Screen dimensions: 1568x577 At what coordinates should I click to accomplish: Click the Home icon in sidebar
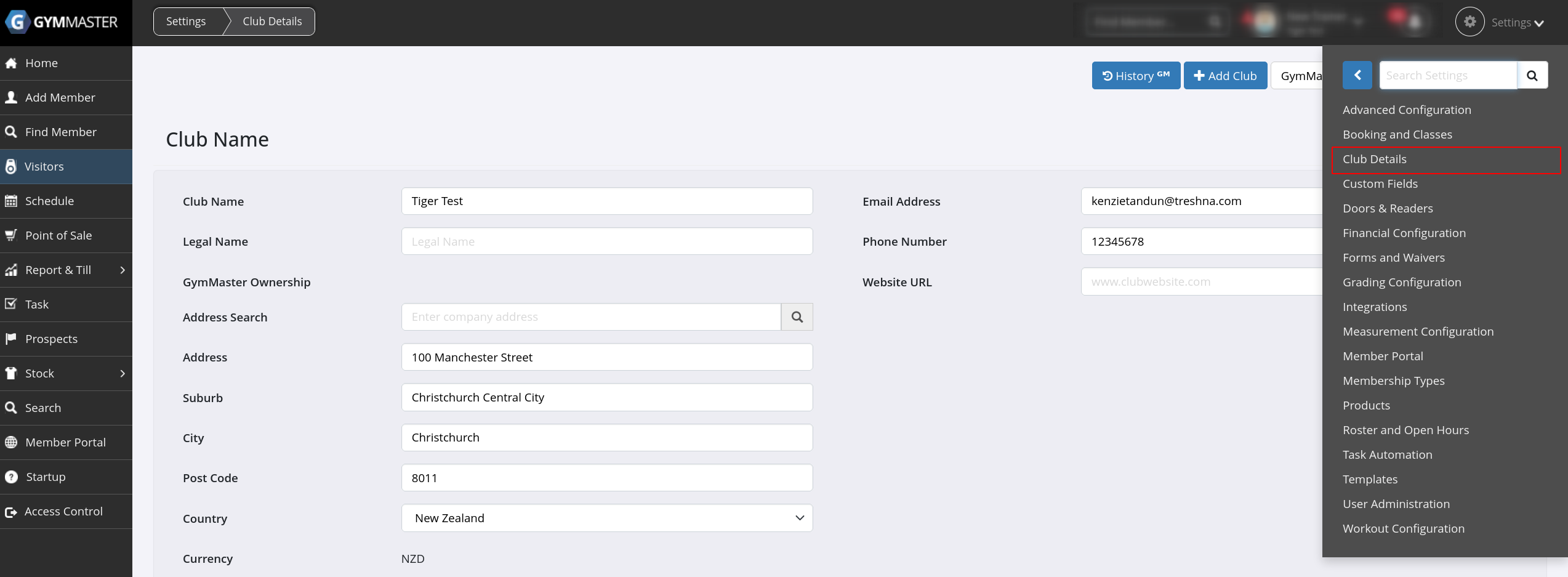click(11, 63)
